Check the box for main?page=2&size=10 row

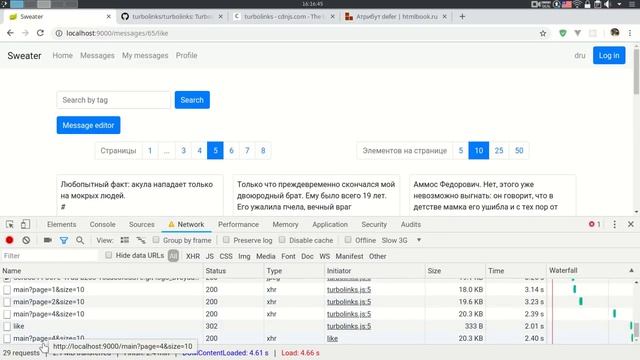(7, 302)
